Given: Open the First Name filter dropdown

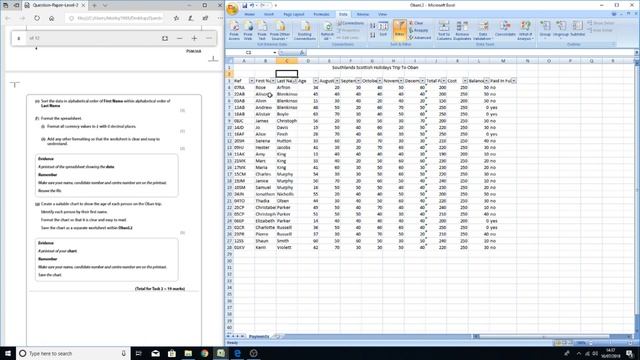Looking at the screenshot, I should [x=273, y=81].
